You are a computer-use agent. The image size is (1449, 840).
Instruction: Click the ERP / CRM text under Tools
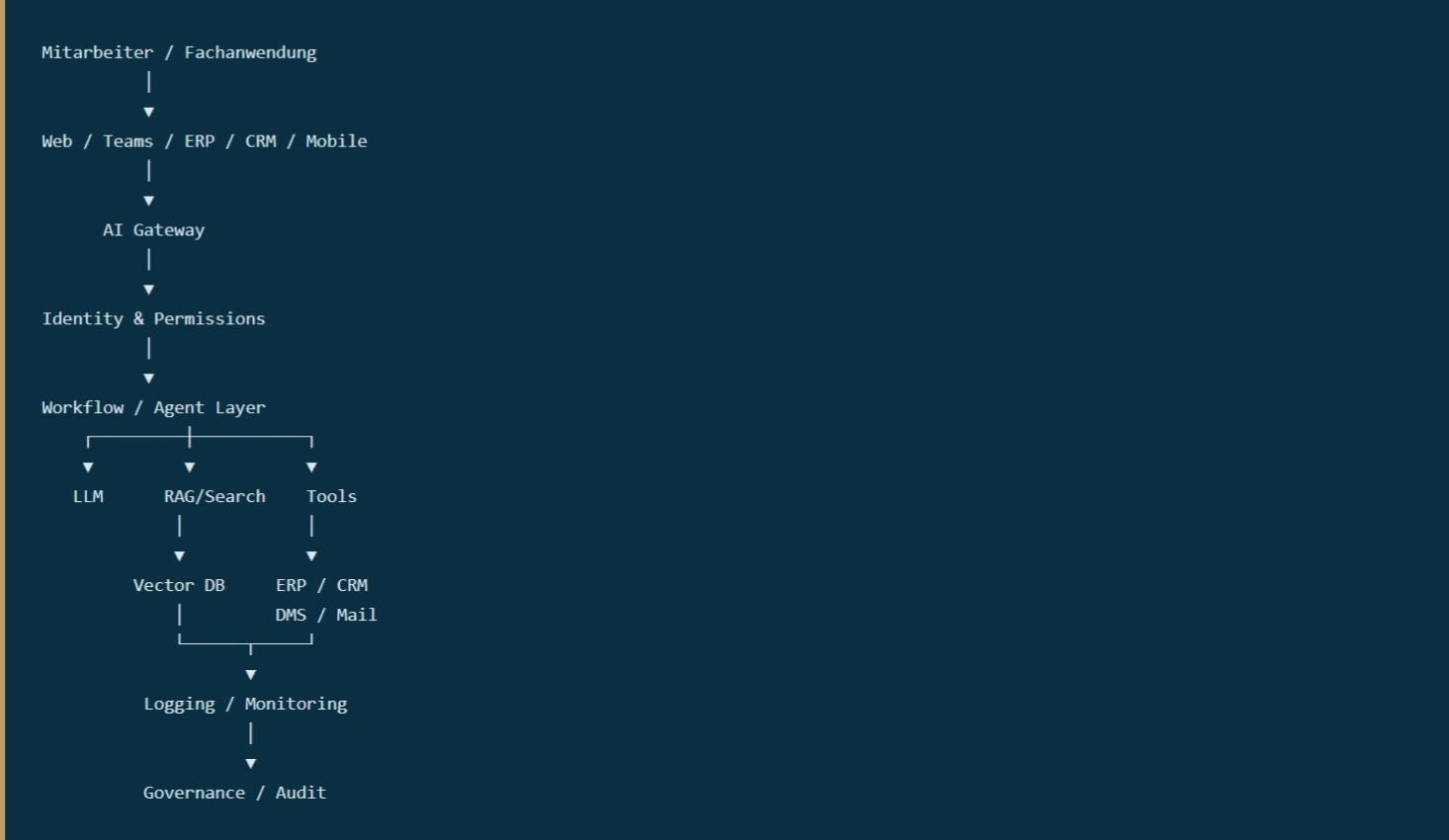pyautogui.click(x=321, y=585)
